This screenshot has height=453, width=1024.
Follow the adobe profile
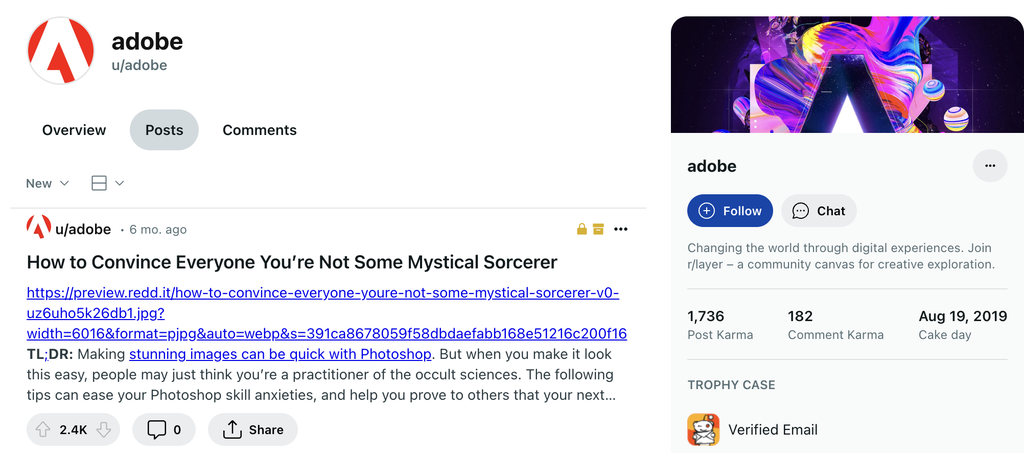point(730,211)
